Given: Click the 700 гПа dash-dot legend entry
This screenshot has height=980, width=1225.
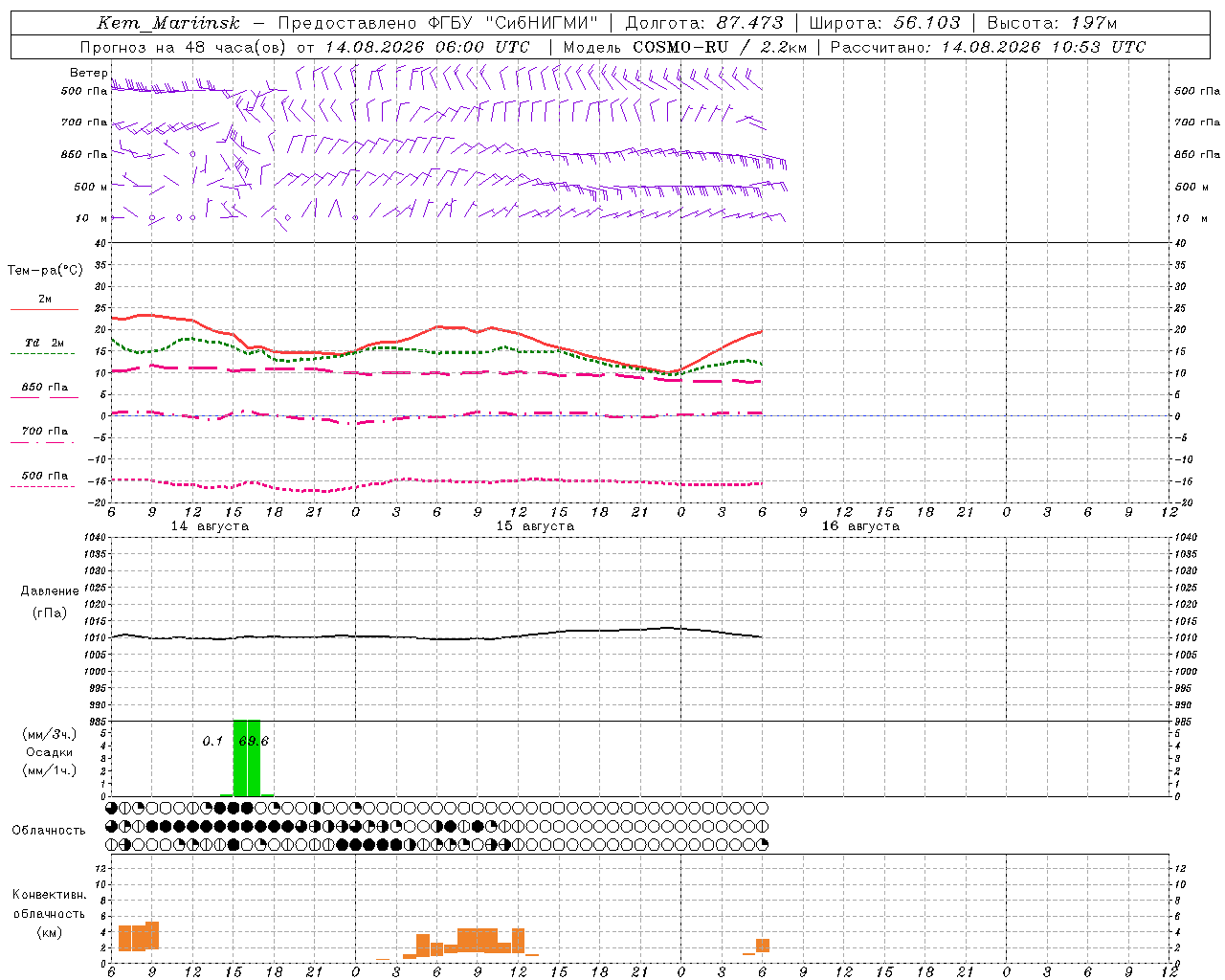Looking at the screenshot, I should point(43,435).
